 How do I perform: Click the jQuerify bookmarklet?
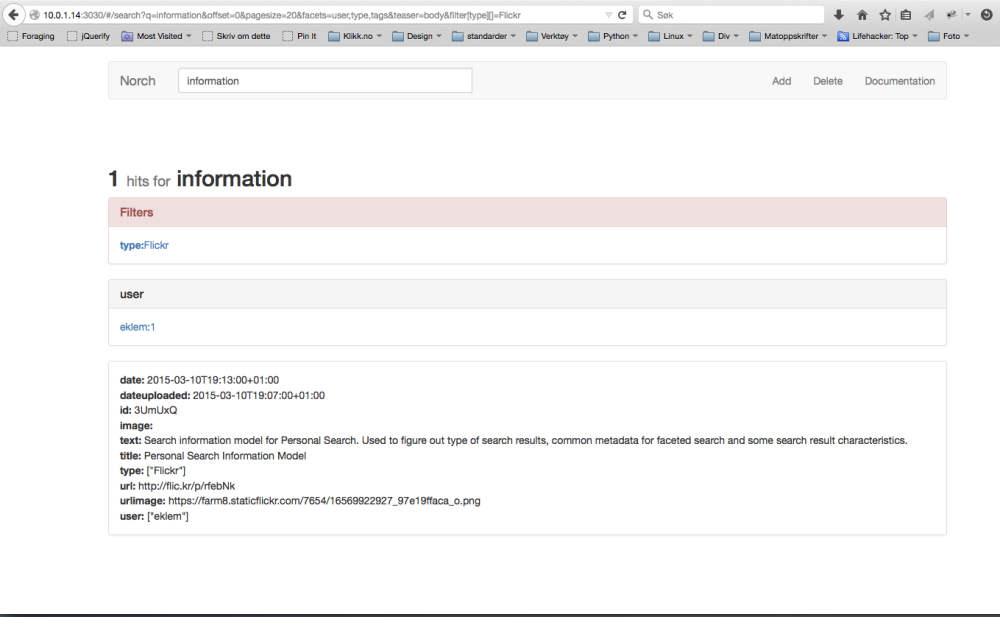(87, 36)
